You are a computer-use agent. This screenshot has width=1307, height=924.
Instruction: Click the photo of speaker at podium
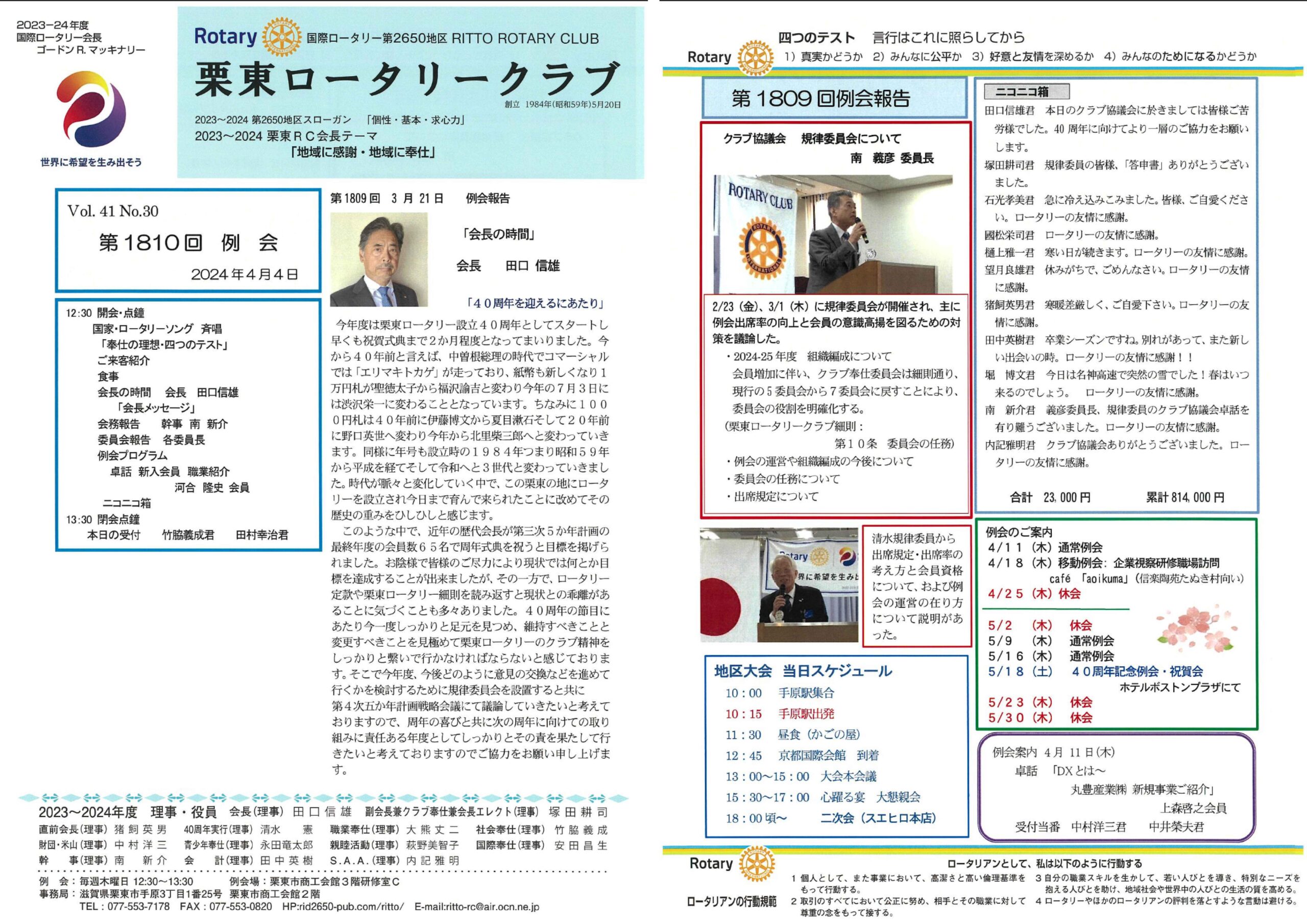[x=832, y=234]
